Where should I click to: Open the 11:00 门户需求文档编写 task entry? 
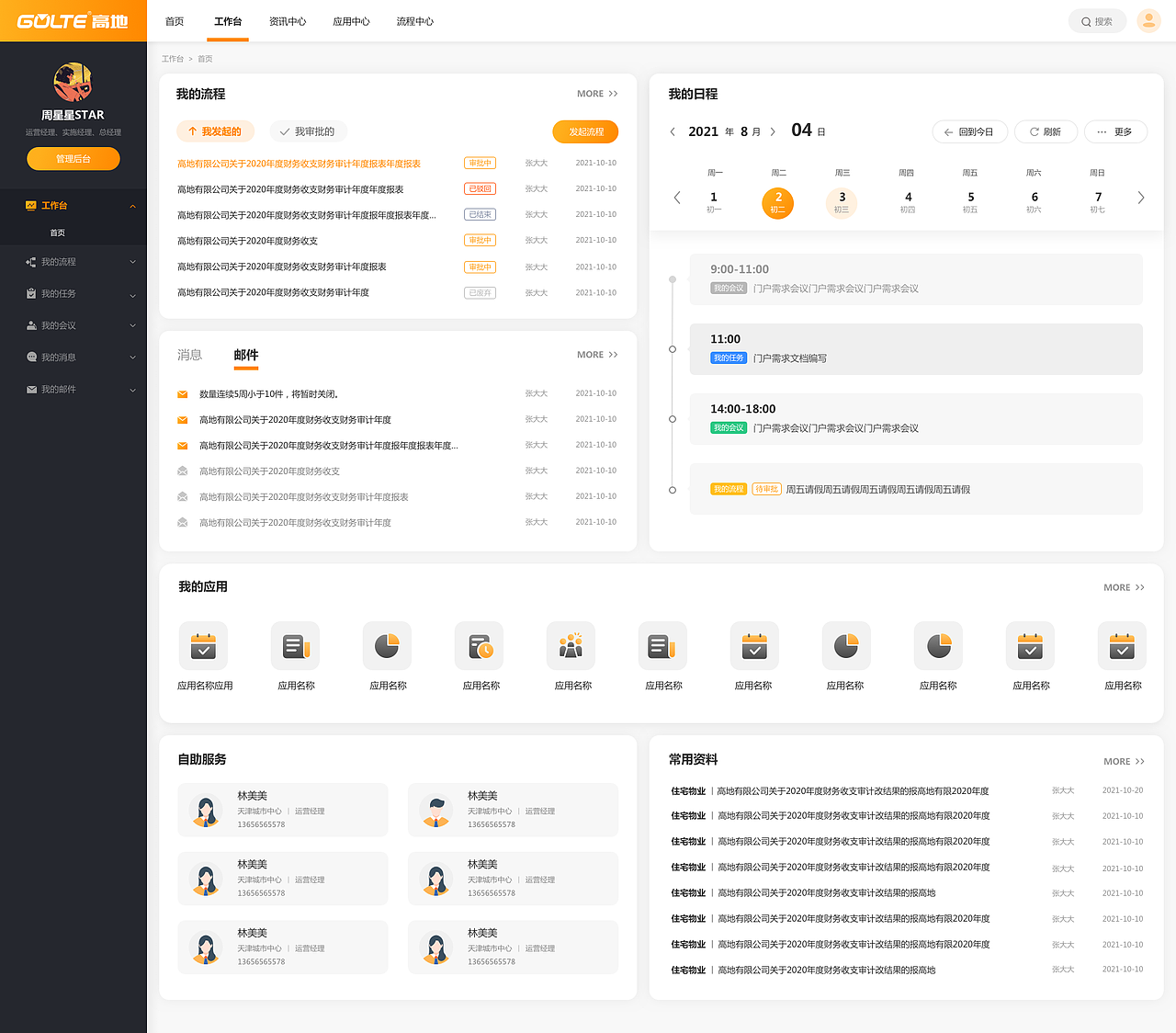pyautogui.click(x=916, y=349)
